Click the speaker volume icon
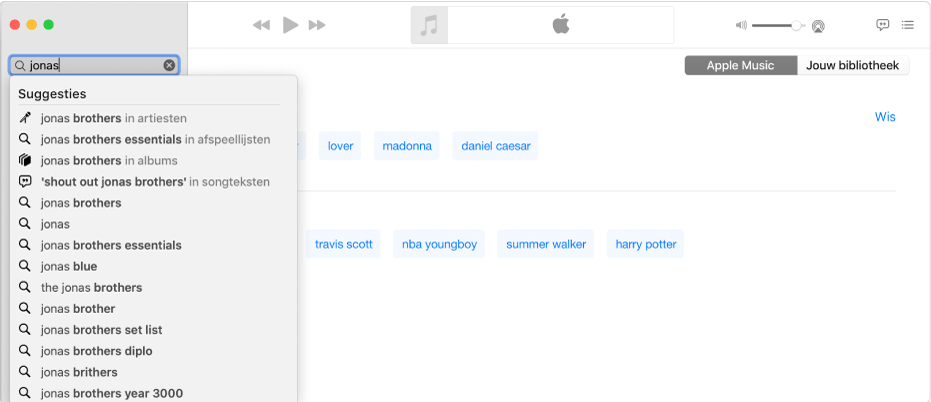931x402 pixels. point(740,25)
